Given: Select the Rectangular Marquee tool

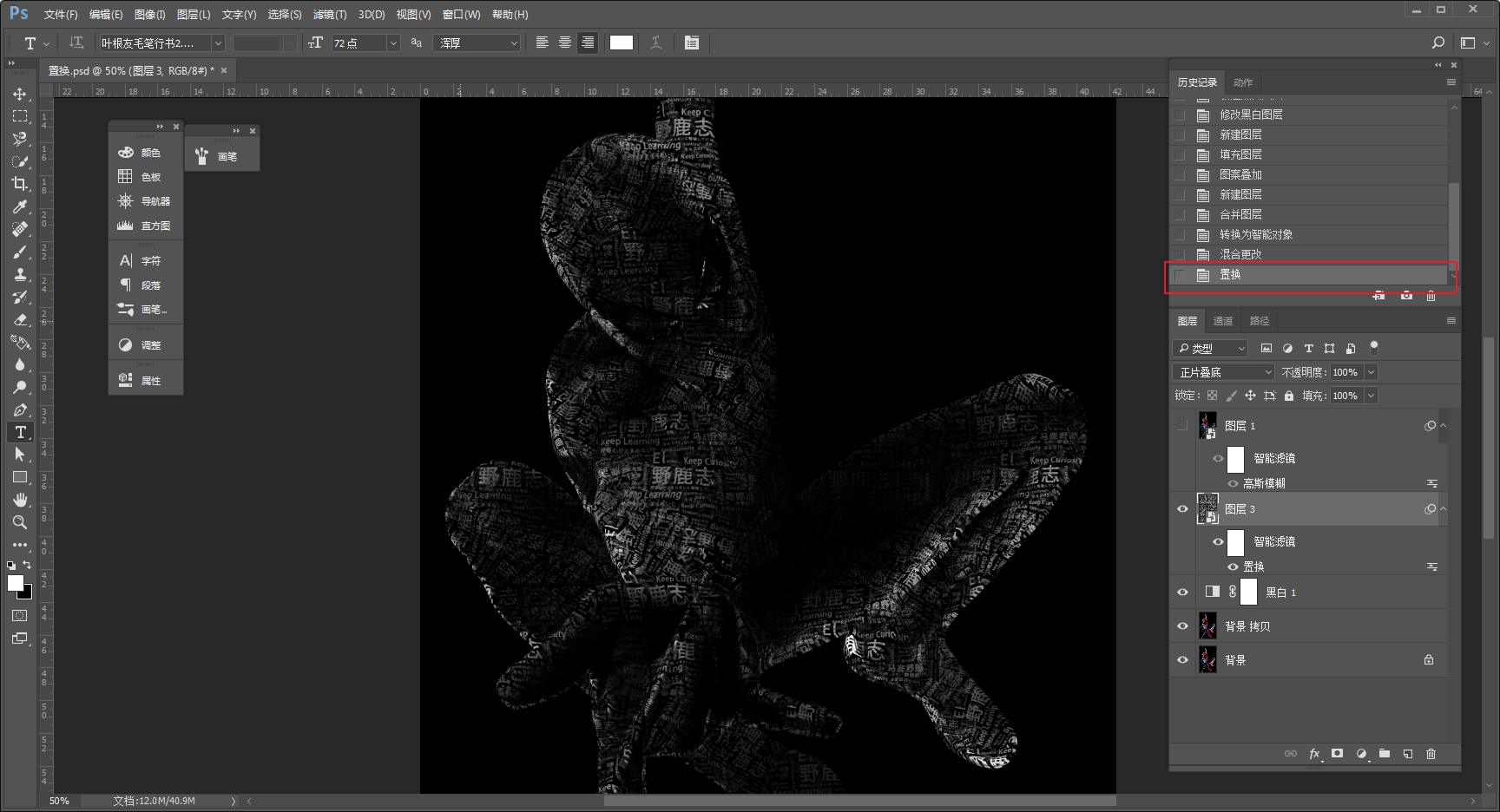Looking at the screenshot, I should 19,116.
